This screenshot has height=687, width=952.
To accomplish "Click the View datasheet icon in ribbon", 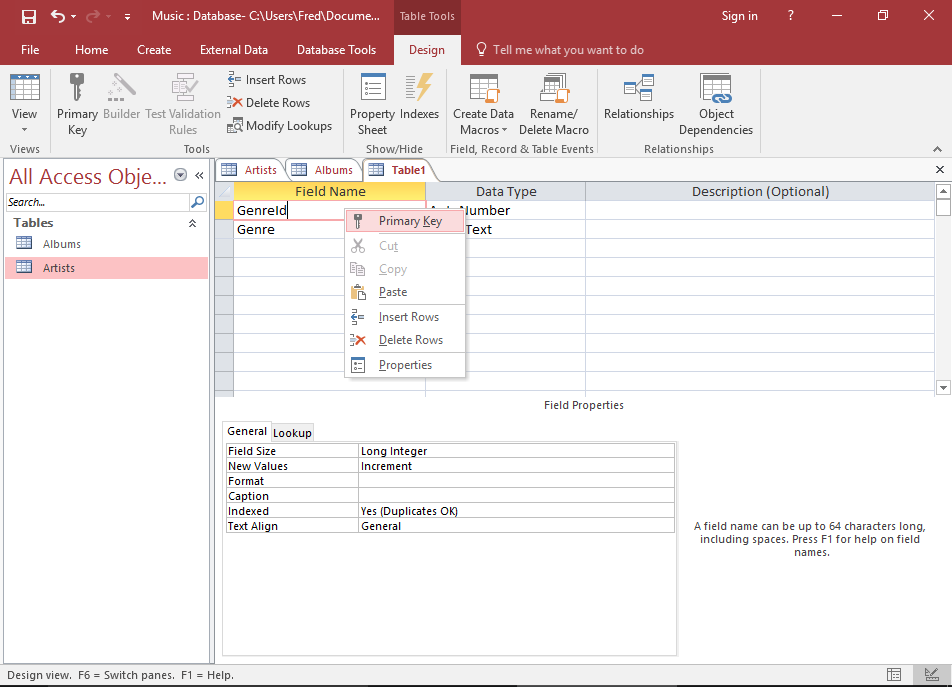I will (24, 87).
